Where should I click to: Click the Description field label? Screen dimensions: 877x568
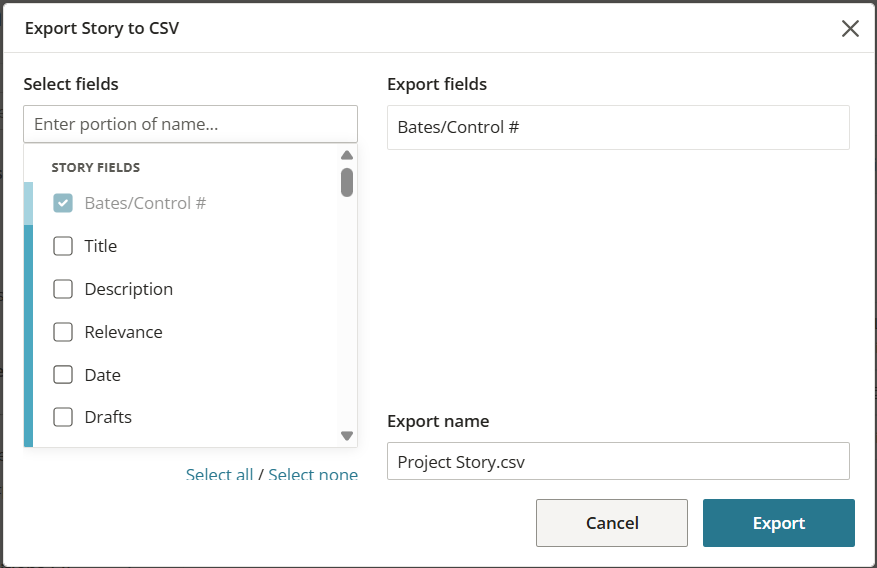click(129, 289)
